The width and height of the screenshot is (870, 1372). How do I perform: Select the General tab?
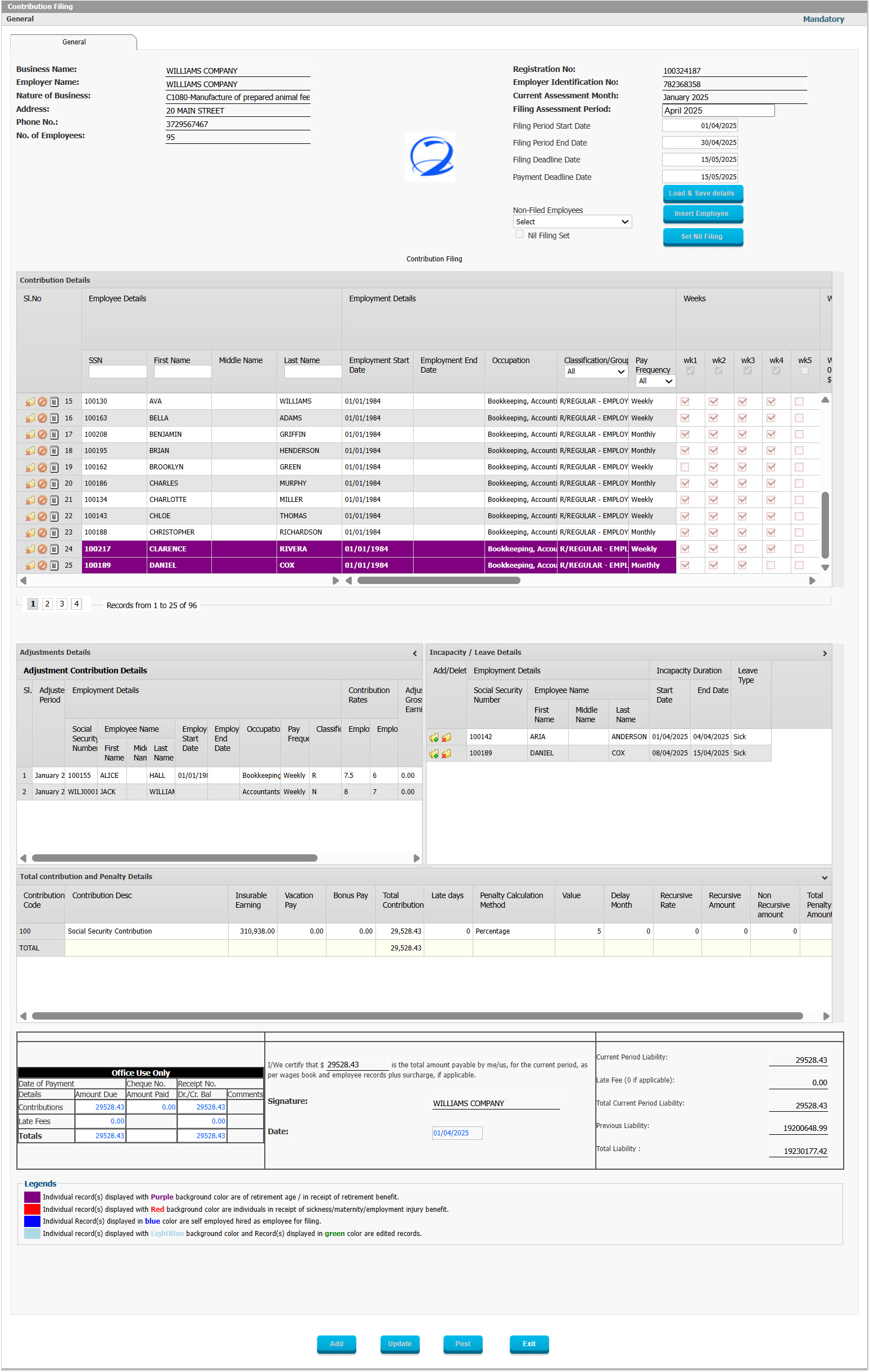click(74, 42)
